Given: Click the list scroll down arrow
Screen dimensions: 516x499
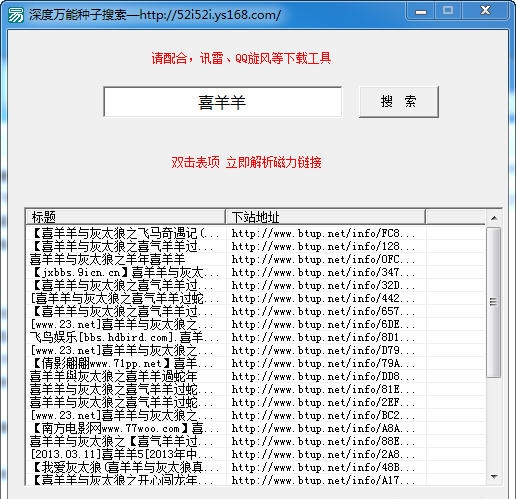Looking at the screenshot, I should 494,477.
